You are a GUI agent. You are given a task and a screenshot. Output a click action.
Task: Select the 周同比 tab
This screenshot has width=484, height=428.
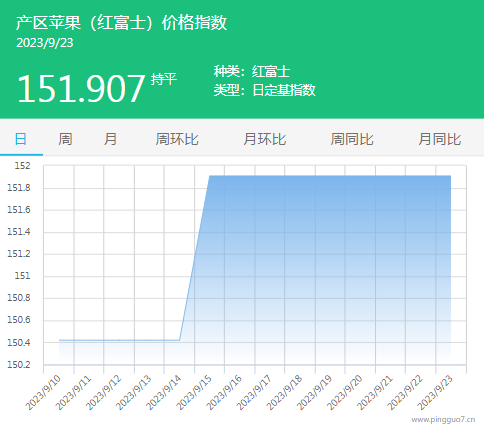click(352, 139)
